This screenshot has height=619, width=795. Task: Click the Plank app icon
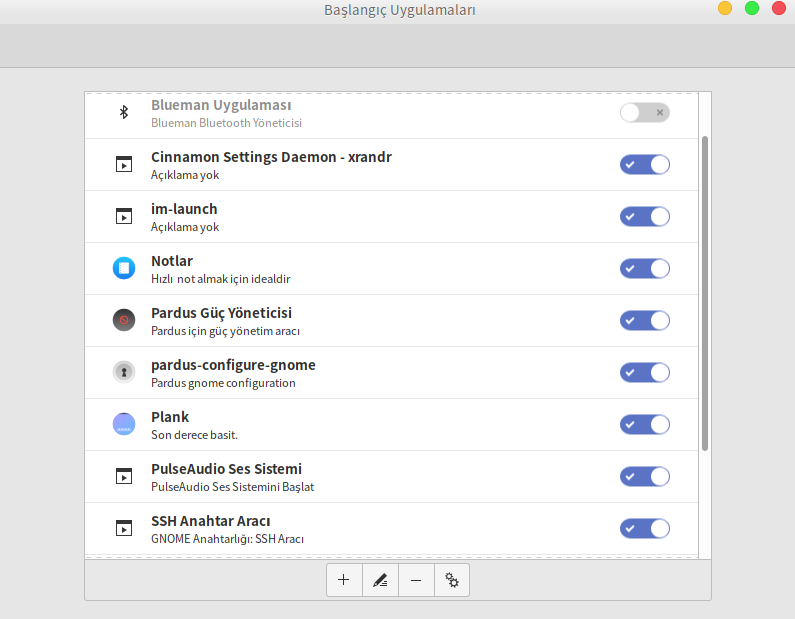click(124, 424)
